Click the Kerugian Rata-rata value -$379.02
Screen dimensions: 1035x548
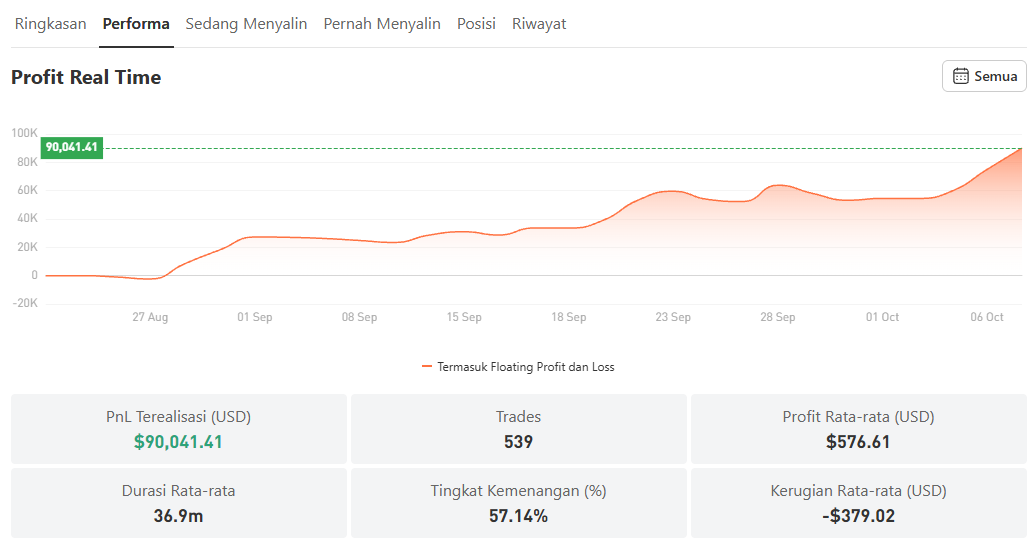(858, 516)
